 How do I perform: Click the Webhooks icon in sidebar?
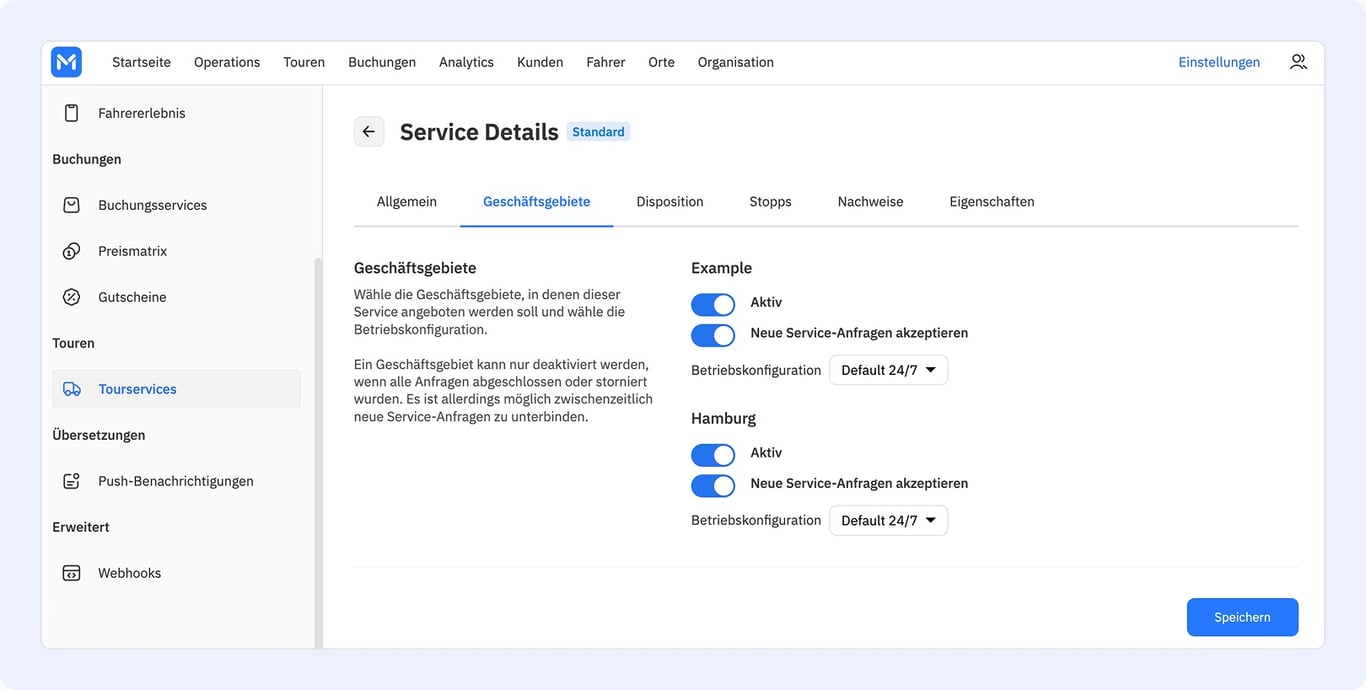click(71, 573)
